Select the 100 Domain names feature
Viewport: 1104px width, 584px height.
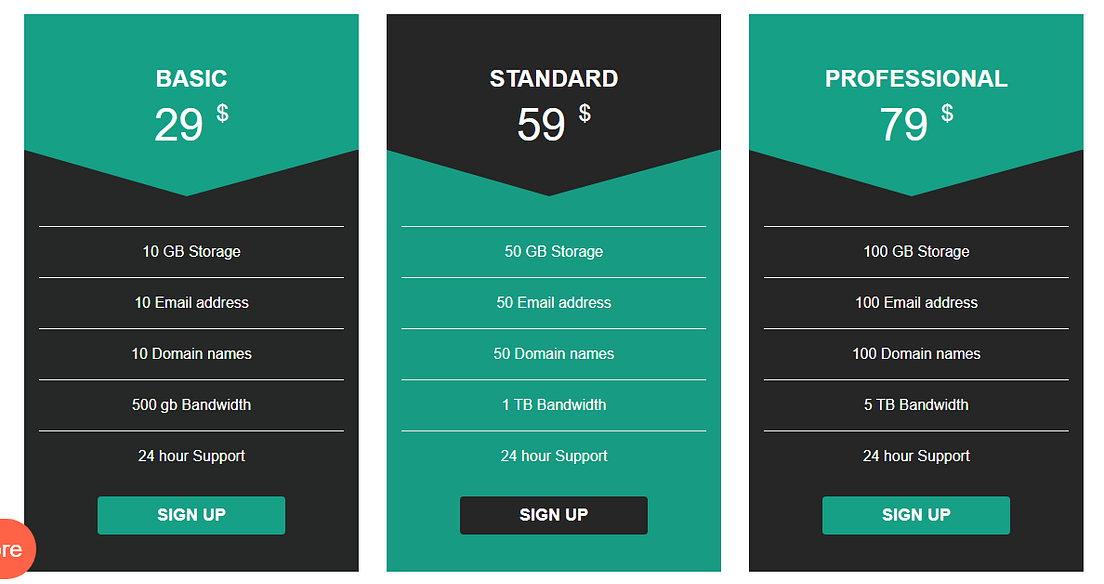[x=915, y=353]
